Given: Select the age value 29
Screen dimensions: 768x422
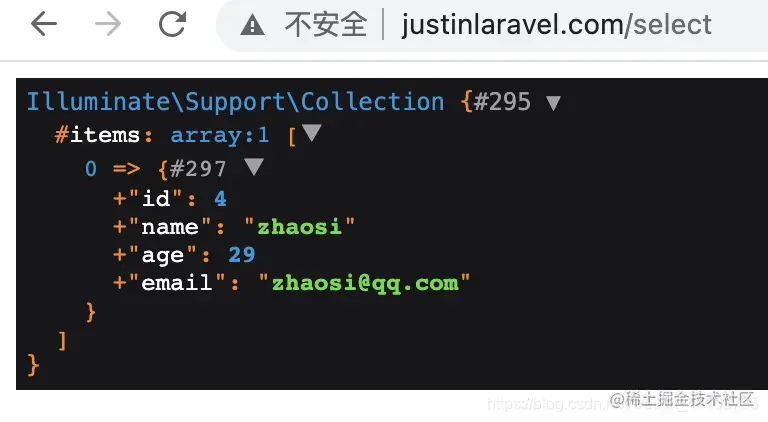Looking at the screenshot, I should (242, 255).
